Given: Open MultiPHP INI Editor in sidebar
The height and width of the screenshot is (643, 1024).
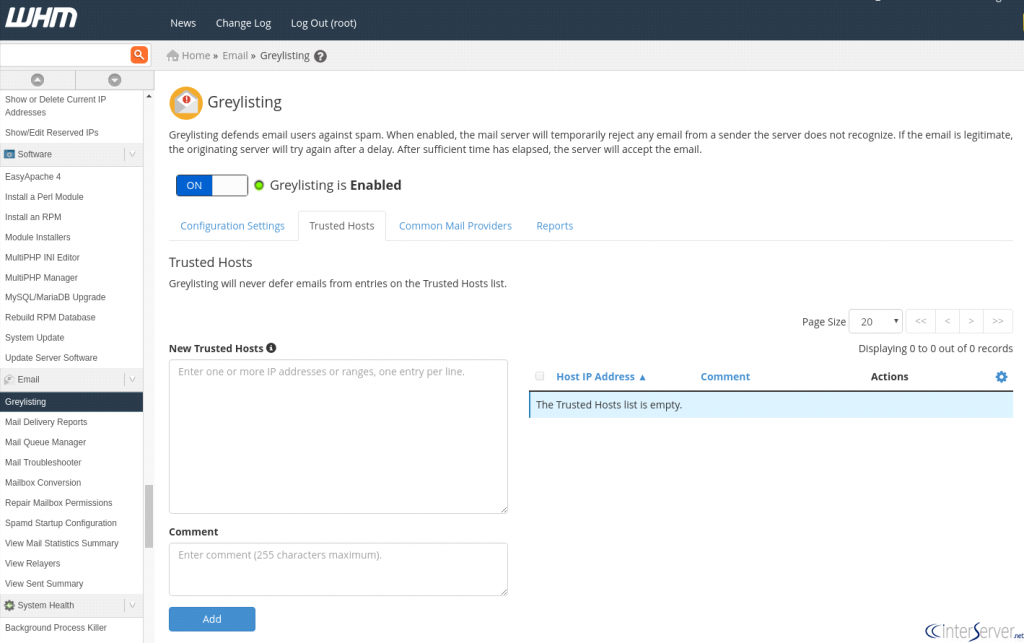Looking at the screenshot, I should [42, 257].
